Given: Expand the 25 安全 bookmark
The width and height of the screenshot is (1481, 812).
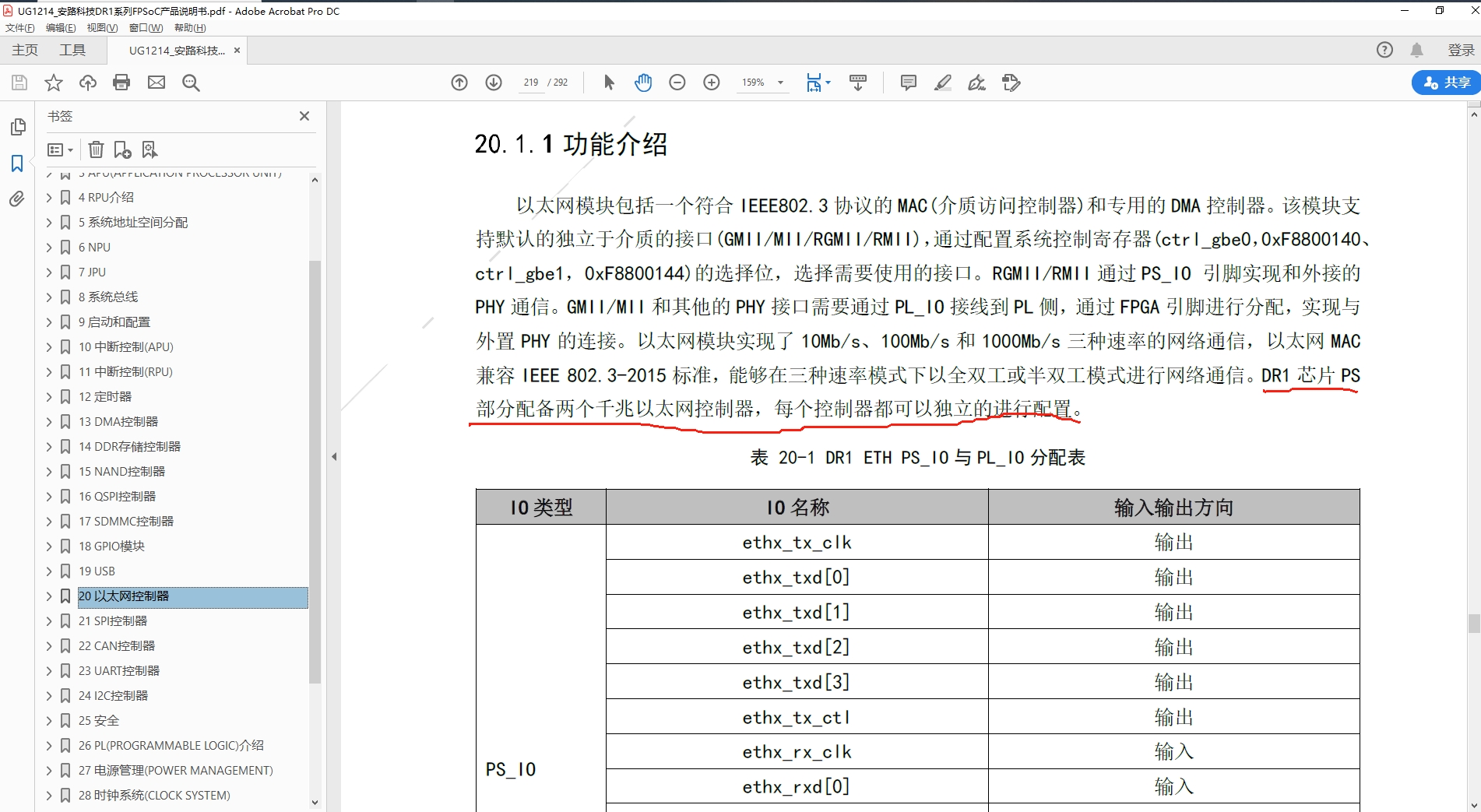Looking at the screenshot, I should pyautogui.click(x=49, y=721).
